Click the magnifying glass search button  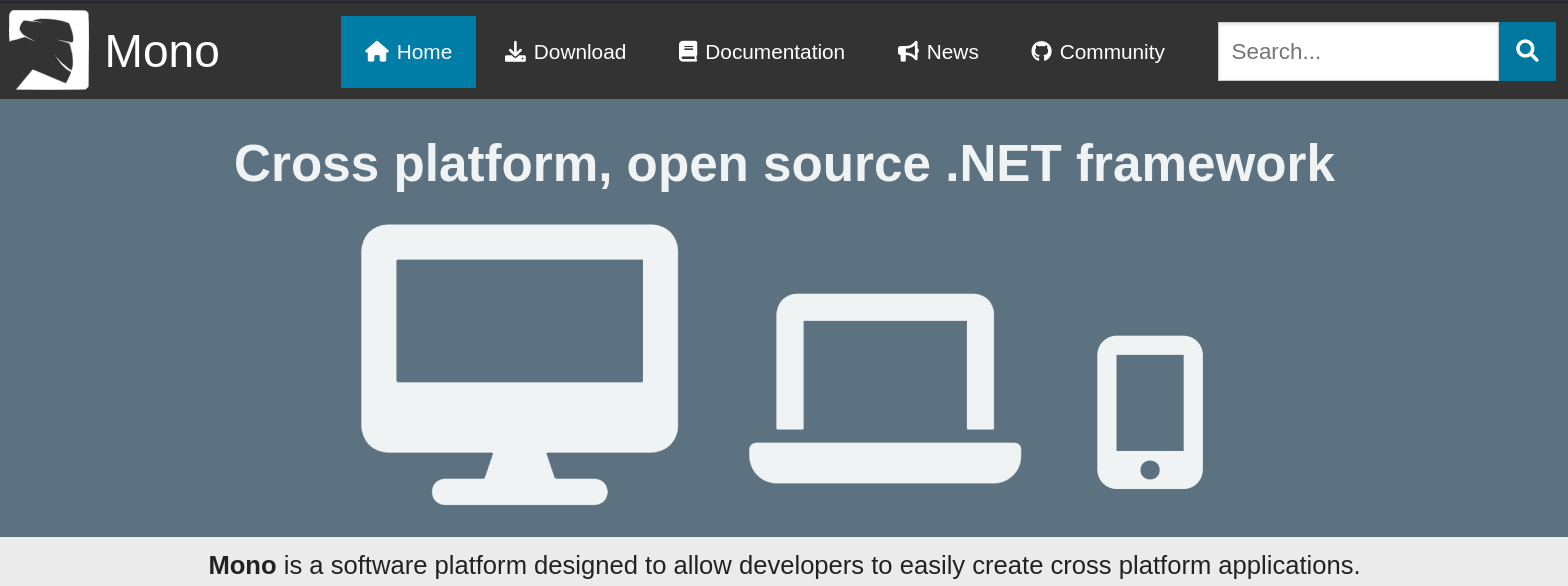click(1527, 52)
